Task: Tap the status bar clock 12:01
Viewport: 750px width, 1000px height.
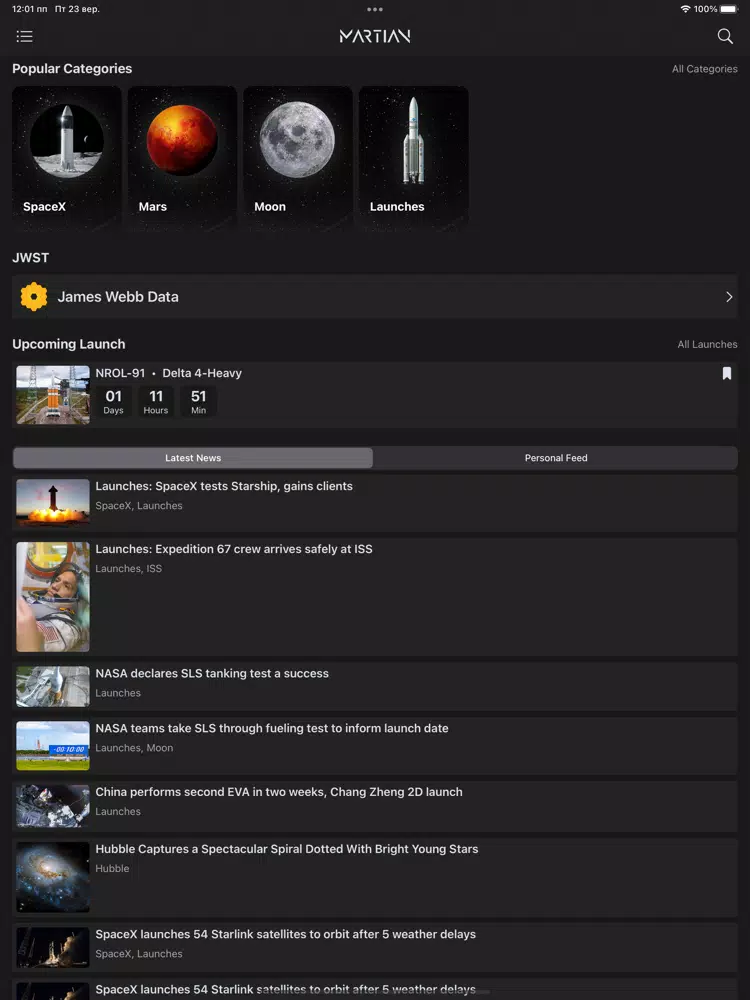Action: (x=29, y=9)
